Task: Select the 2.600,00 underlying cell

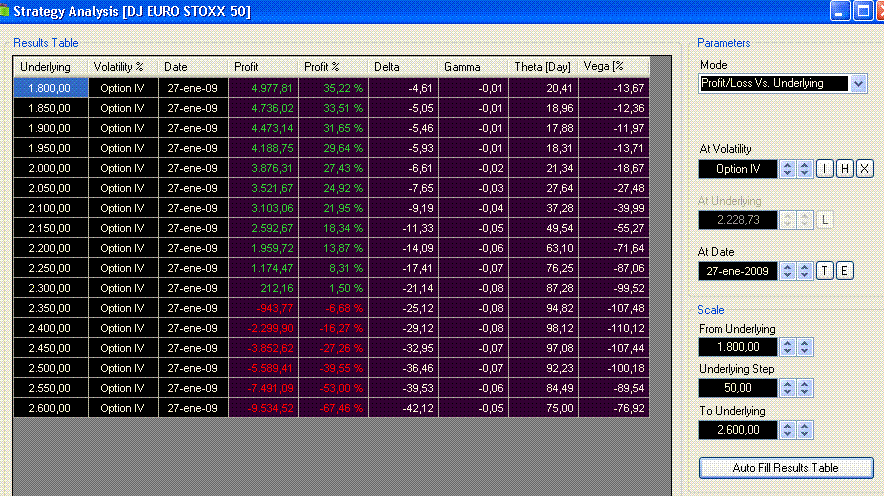Action: click(x=51, y=408)
